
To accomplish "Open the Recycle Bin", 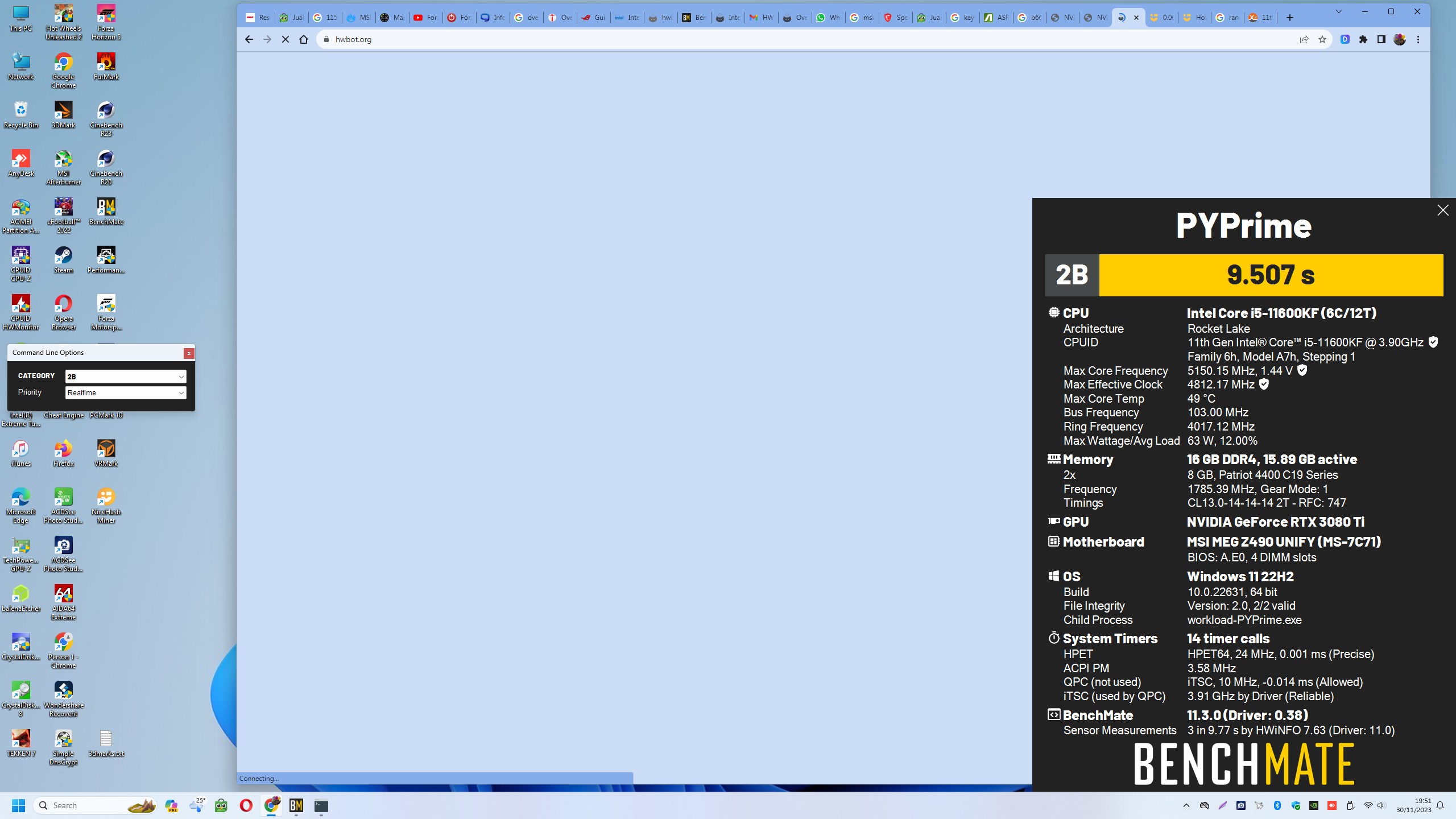I will click(21, 115).
